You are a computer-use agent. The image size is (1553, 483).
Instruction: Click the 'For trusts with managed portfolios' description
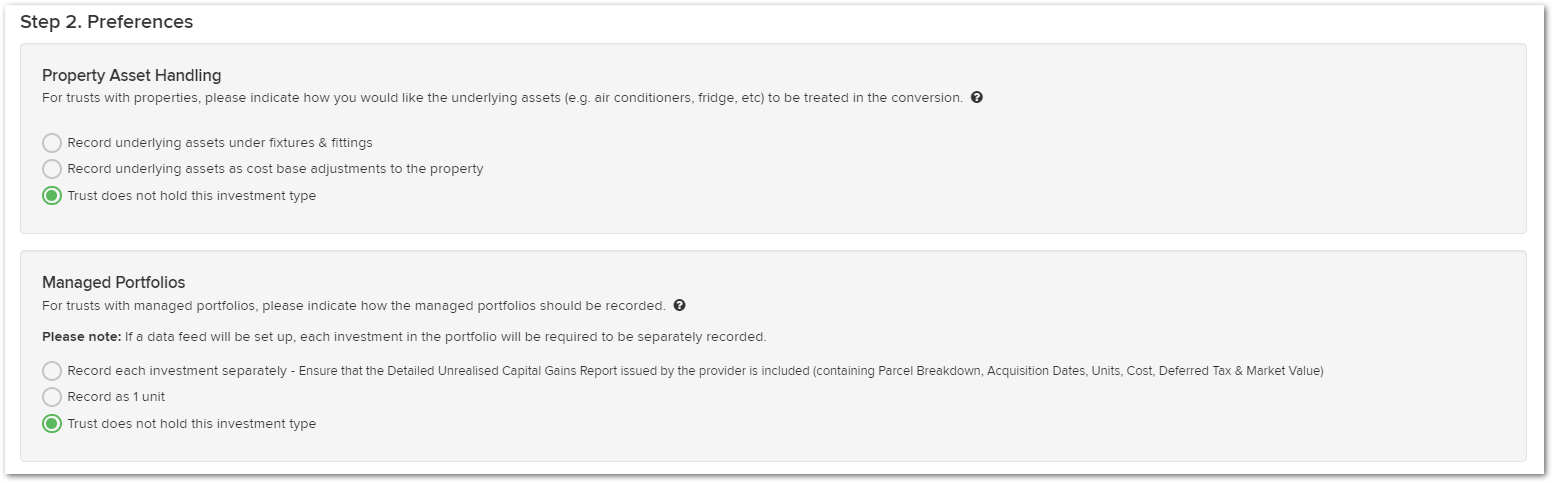pos(354,305)
